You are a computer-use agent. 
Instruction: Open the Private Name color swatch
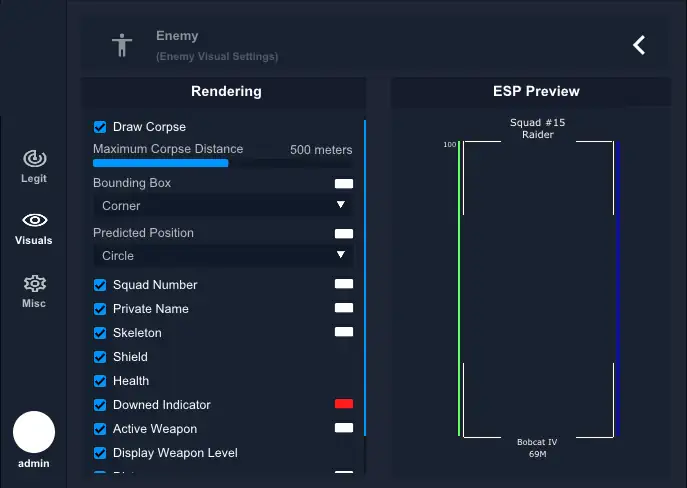coord(344,308)
